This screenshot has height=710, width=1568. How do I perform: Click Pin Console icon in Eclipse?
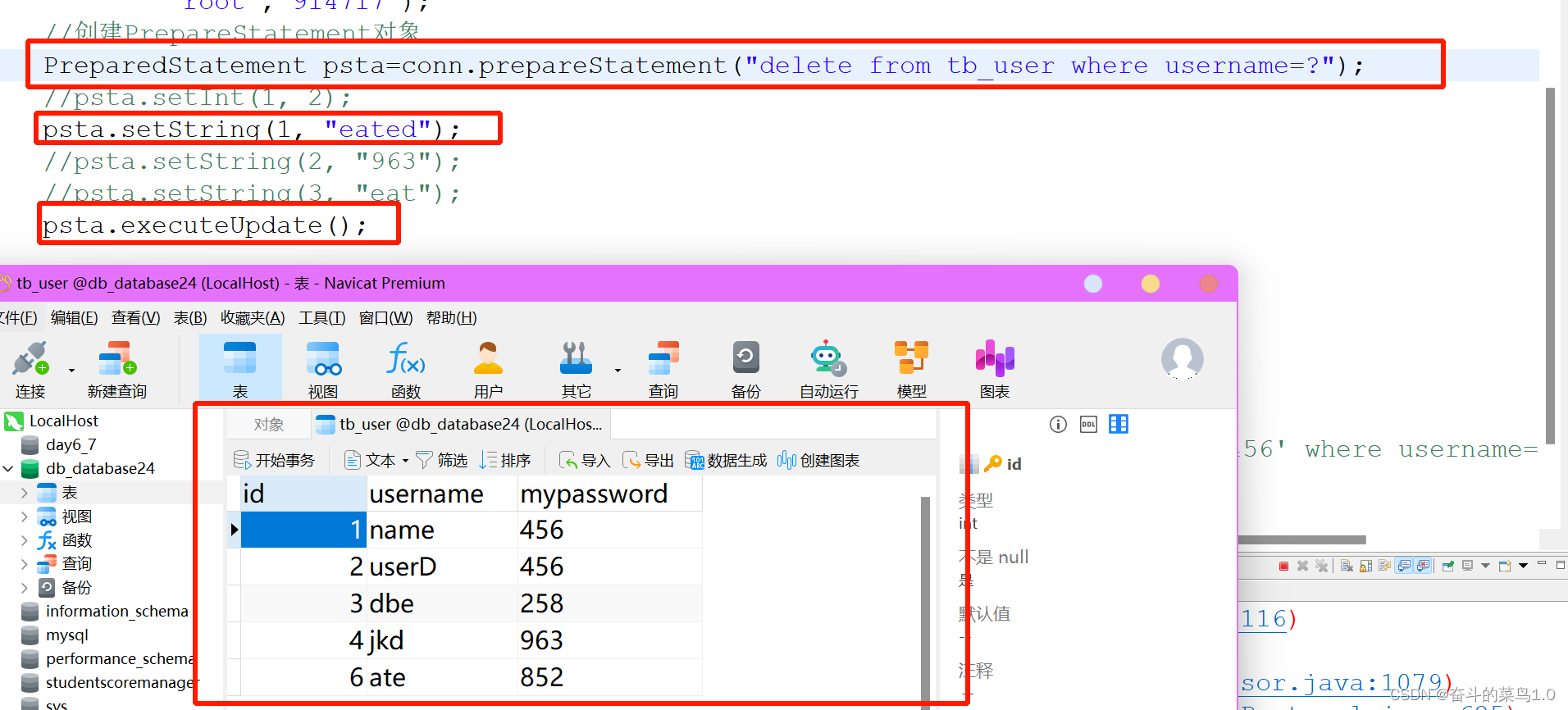[1448, 566]
